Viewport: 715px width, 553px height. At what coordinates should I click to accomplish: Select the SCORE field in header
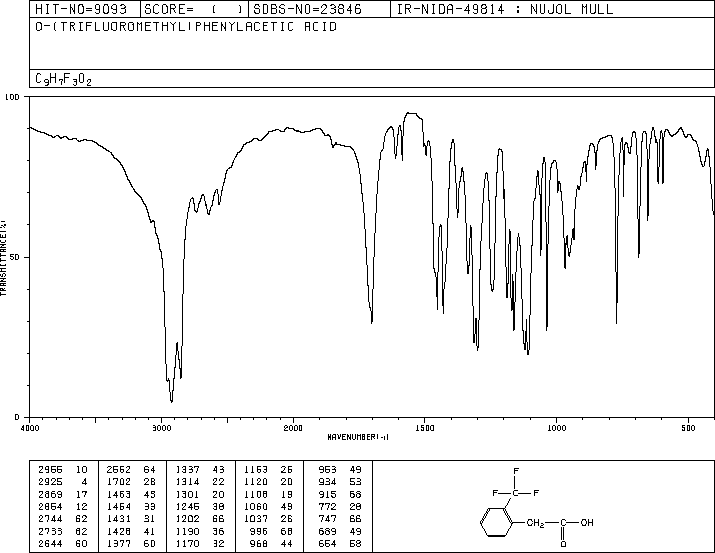pyautogui.click(x=193, y=9)
